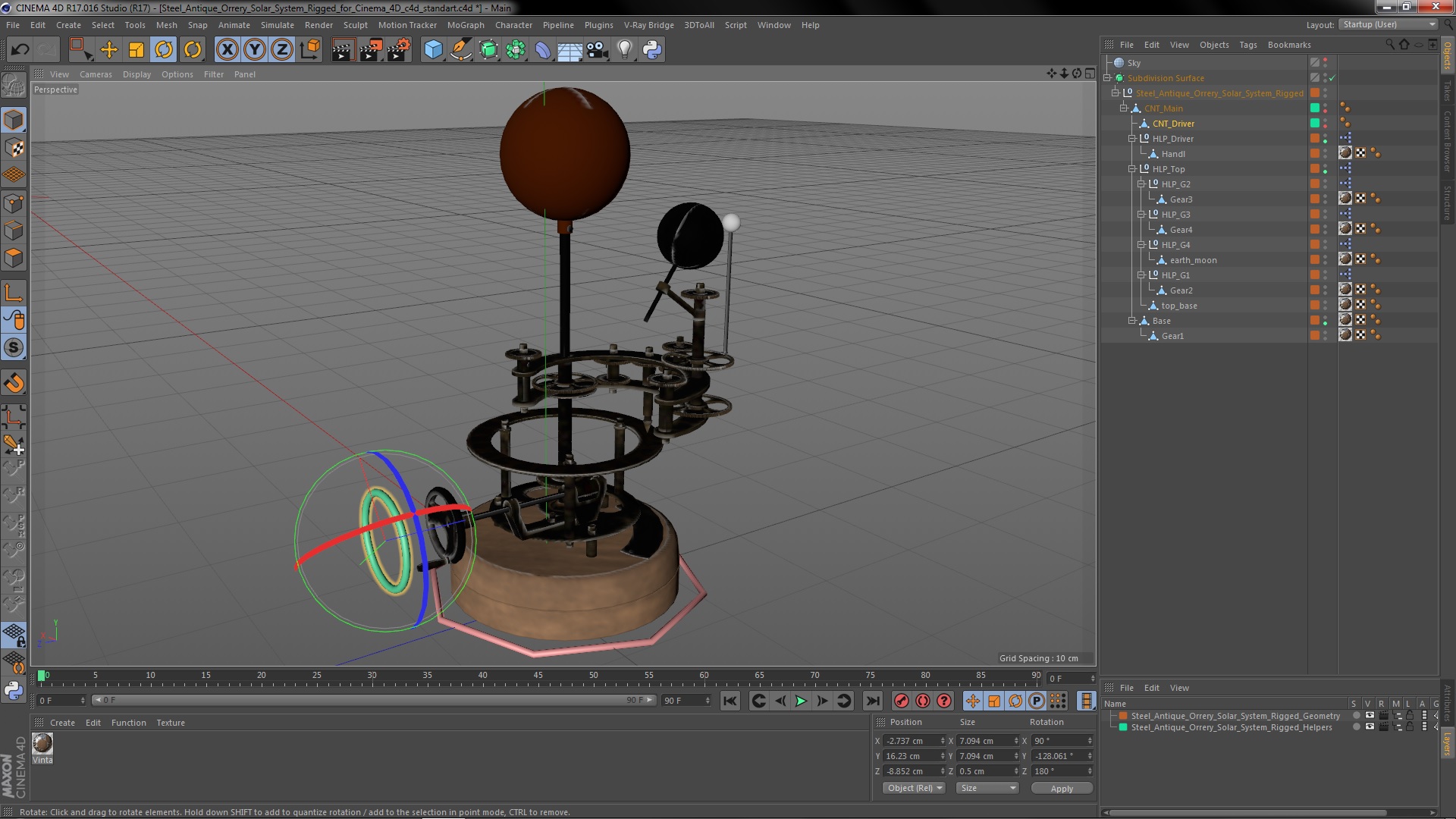Open the Edit Render Settings icon
This screenshot has height=819, width=1456.
[x=399, y=50]
